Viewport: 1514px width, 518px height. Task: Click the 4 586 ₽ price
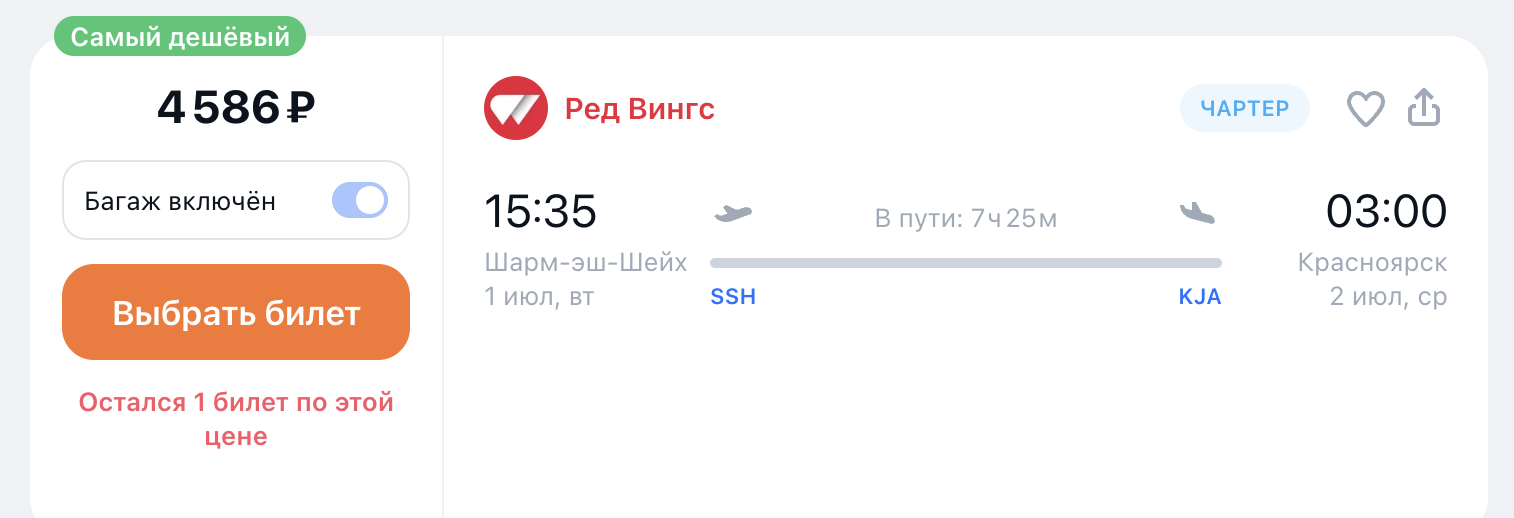[x=236, y=107]
